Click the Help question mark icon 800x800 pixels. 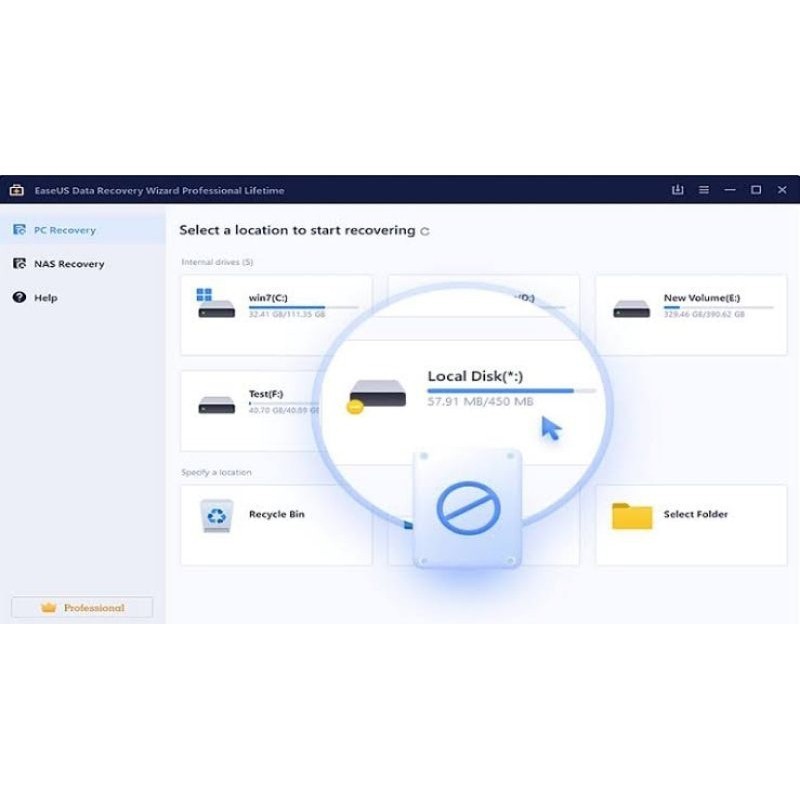(19, 297)
